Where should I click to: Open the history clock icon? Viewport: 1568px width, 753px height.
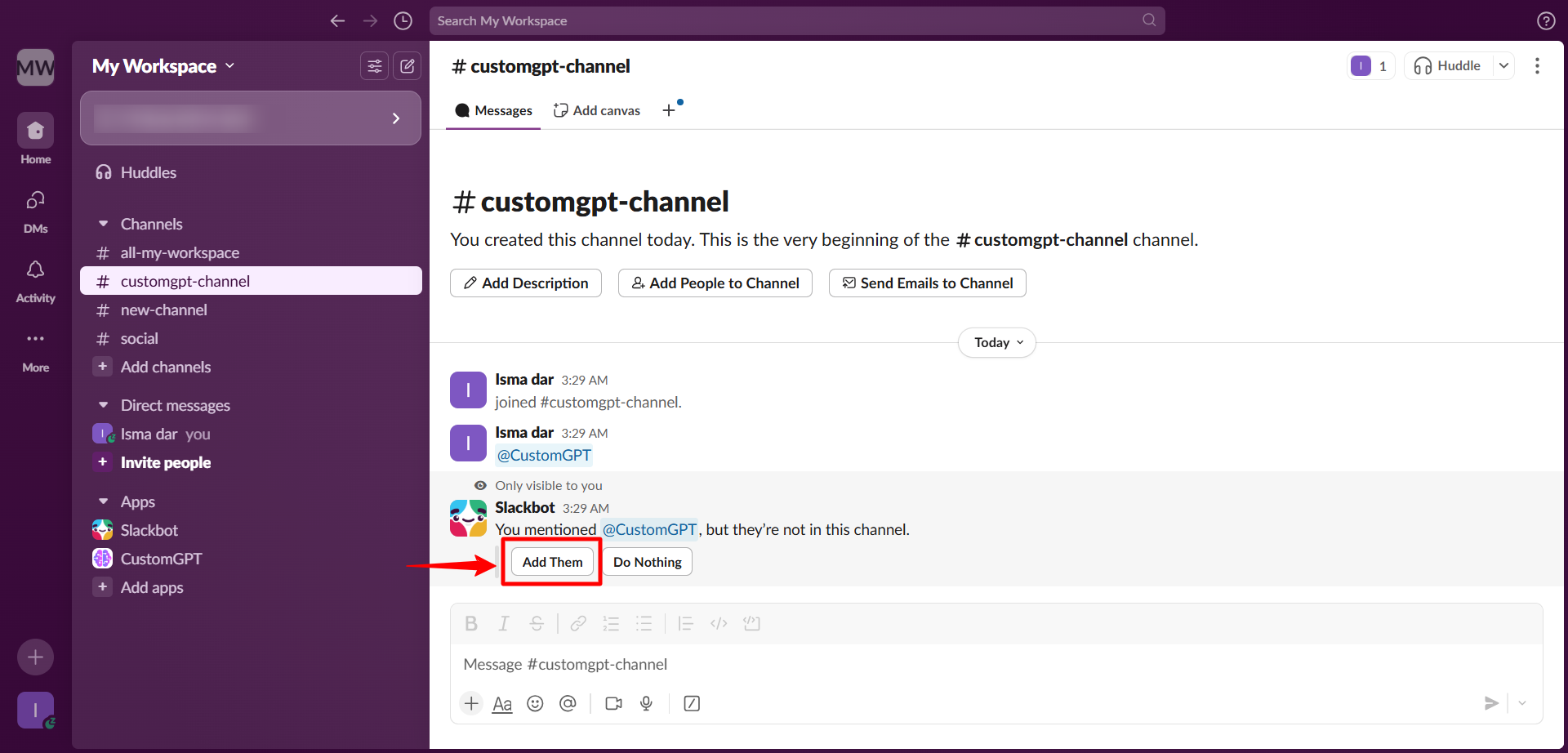tap(403, 20)
